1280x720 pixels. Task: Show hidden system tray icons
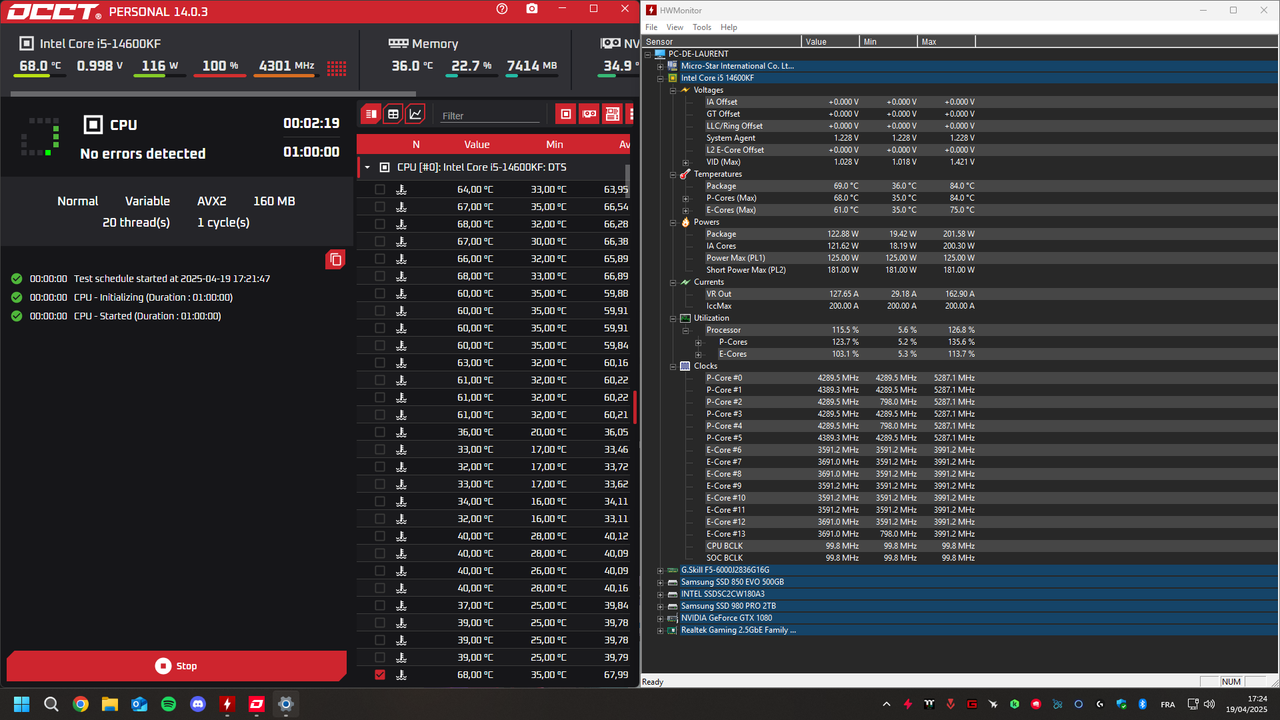pyautogui.click(x=887, y=704)
